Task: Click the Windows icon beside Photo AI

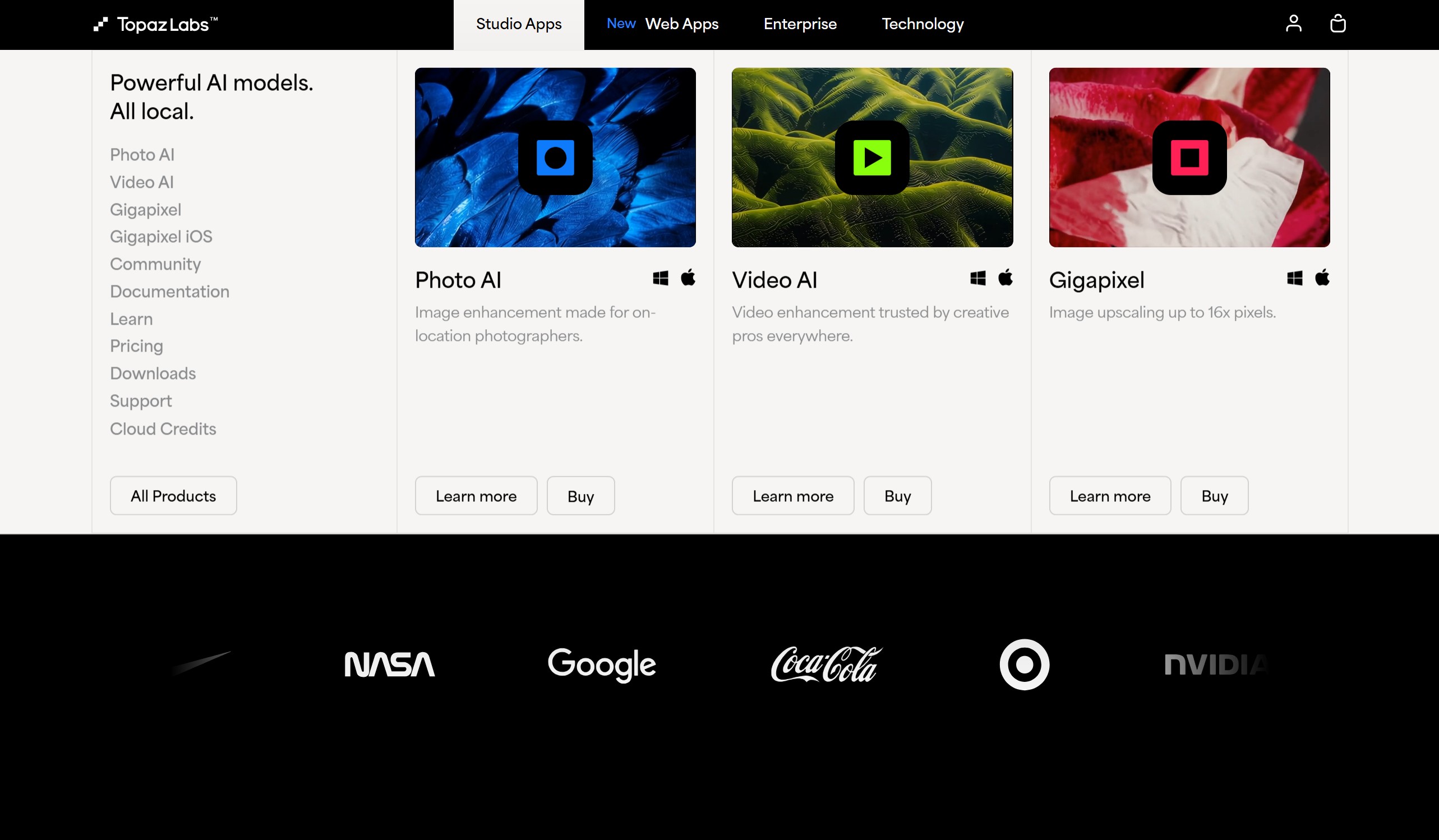Action: click(x=661, y=278)
